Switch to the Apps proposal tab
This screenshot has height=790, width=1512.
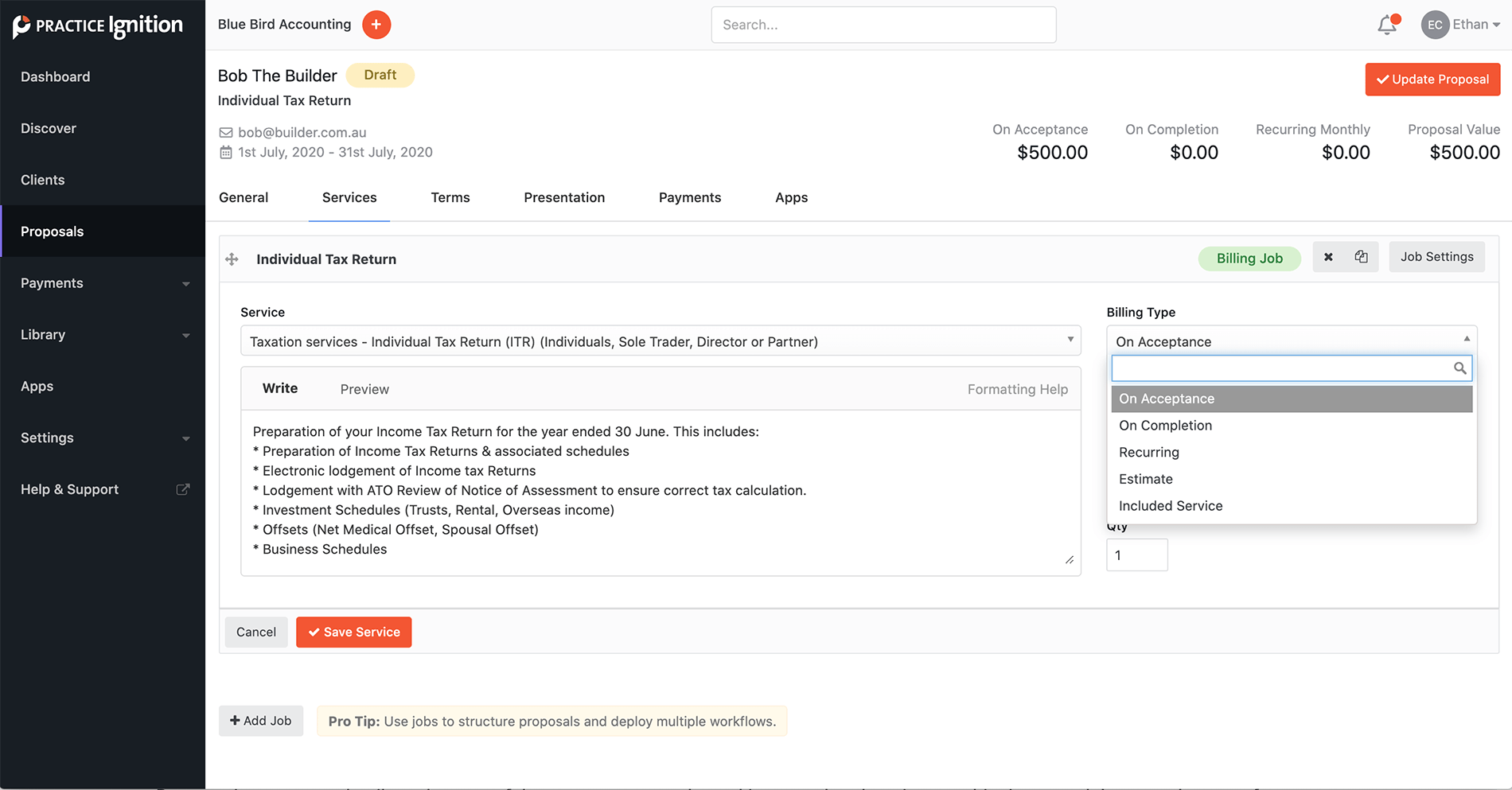pos(792,197)
